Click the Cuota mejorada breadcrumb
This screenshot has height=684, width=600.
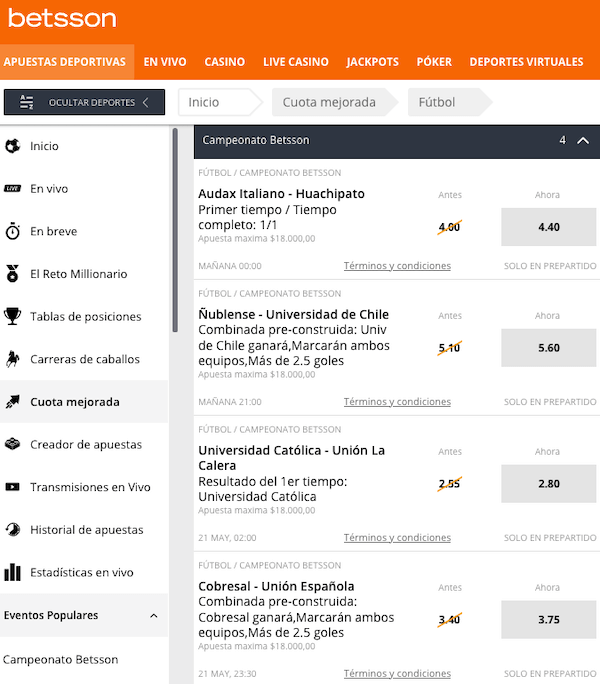(x=335, y=102)
